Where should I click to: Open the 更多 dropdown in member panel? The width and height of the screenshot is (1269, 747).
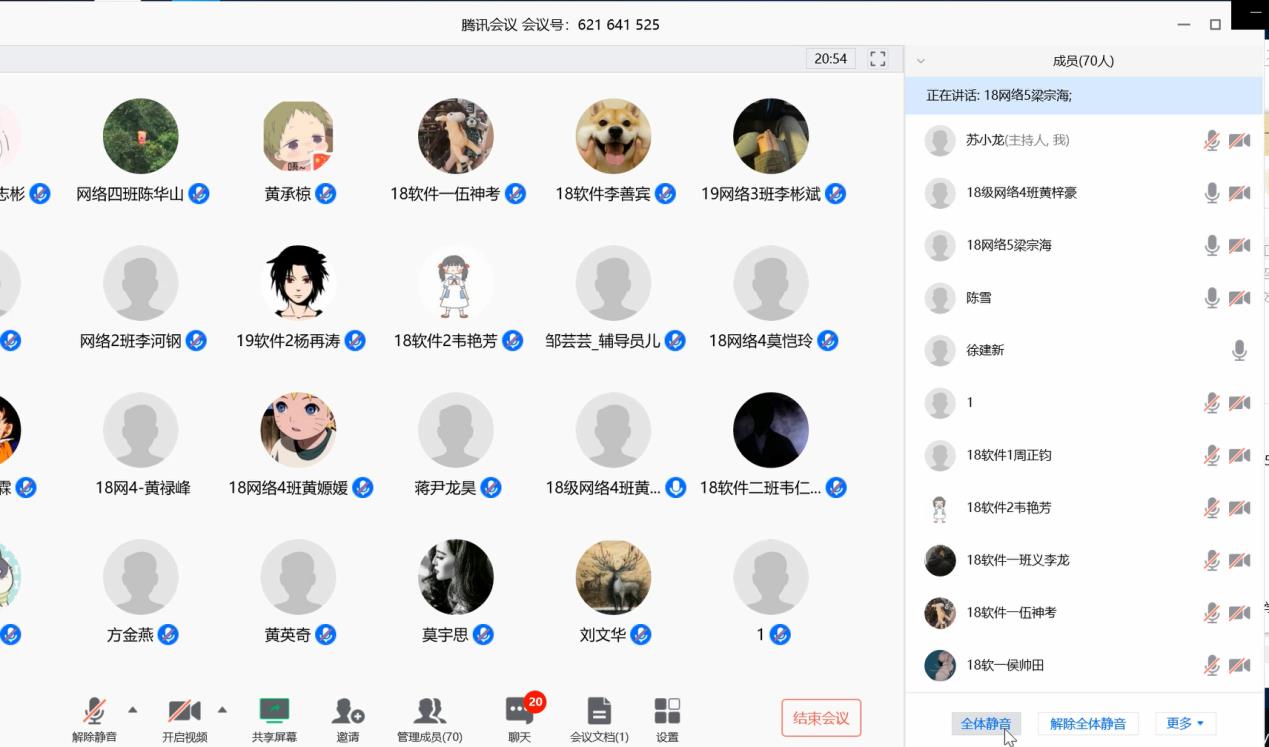click(x=1185, y=723)
